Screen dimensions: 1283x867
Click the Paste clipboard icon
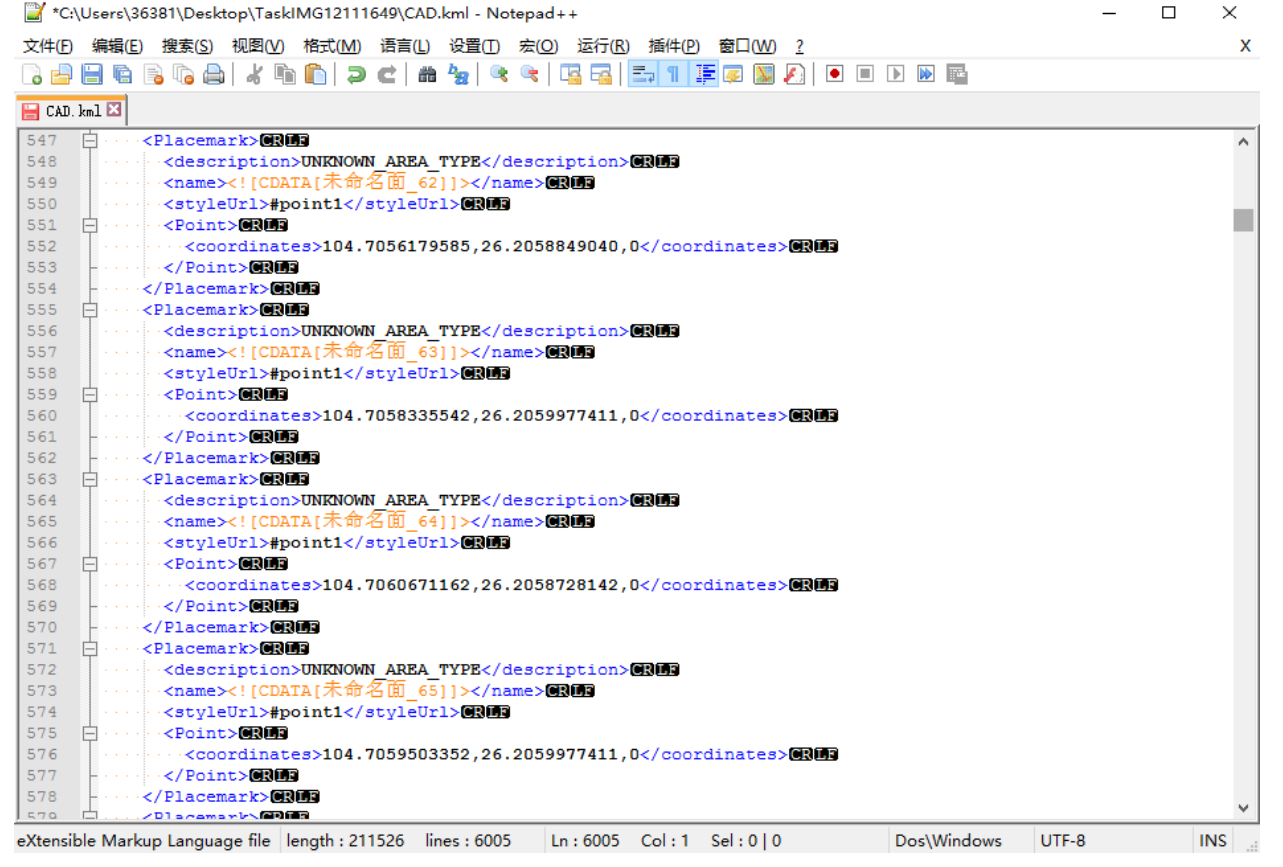pos(316,74)
